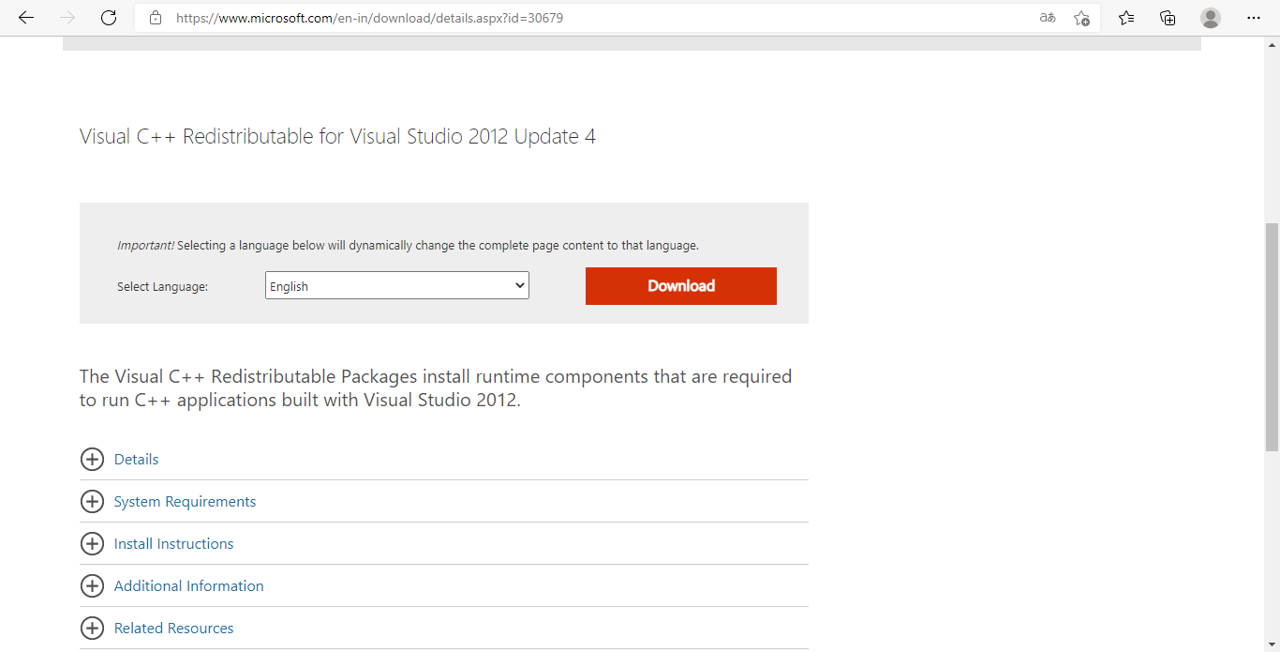The height and width of the screenshot is (652, 1280).
Task: Click the address bar URL
Action: tap(370, 18)
